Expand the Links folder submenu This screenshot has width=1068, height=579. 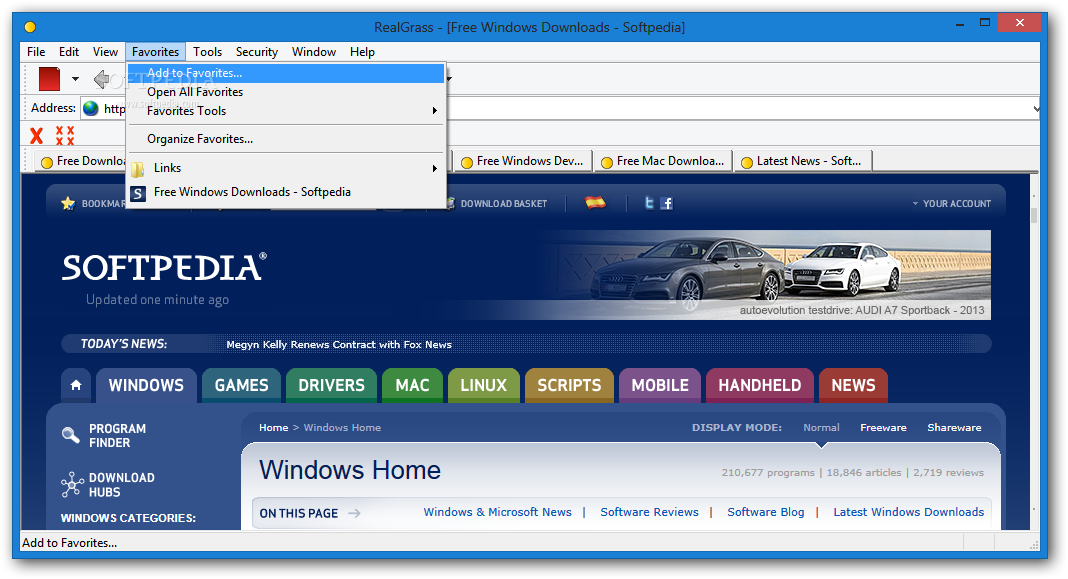pos(286,168)
